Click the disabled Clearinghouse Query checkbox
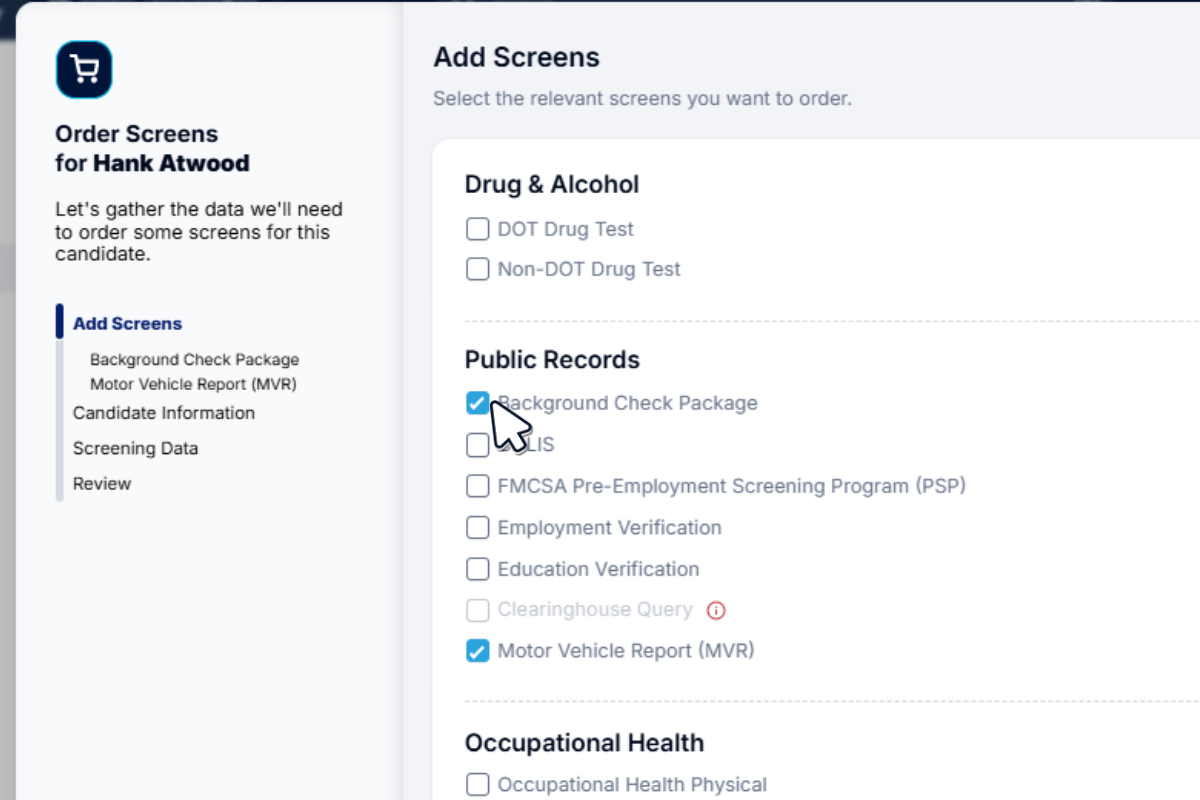 click(478, 610)
